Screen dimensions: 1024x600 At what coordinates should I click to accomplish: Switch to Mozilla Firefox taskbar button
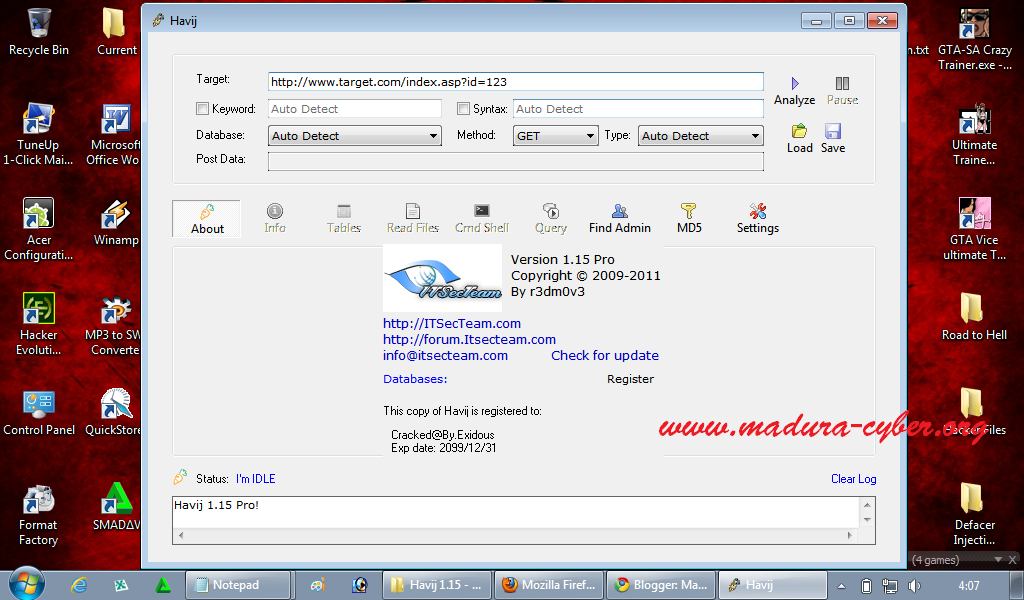[x=549, y=585]
